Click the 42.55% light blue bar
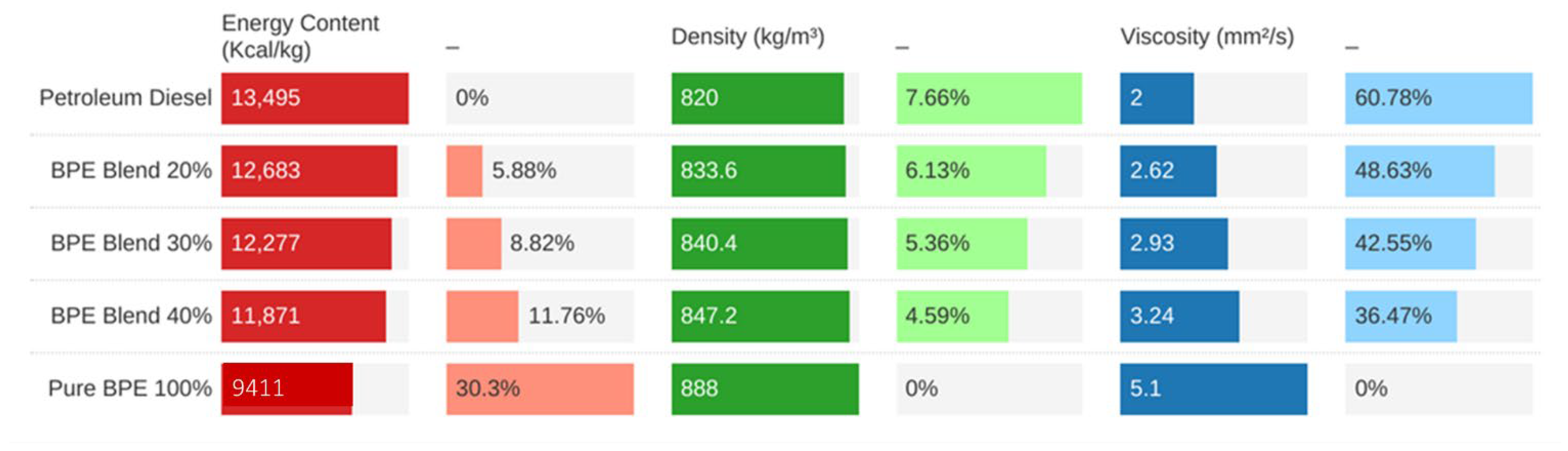 click(x=1410, y=243)
